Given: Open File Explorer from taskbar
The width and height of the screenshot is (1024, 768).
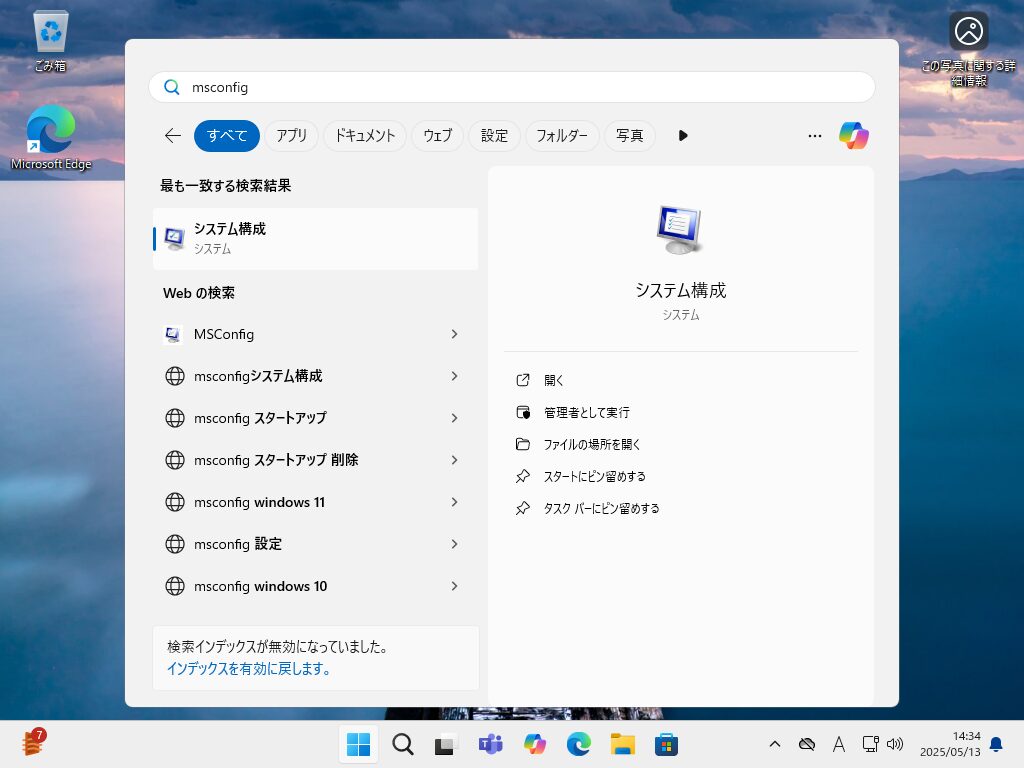Looking at the screenshot, I should 622,744.
